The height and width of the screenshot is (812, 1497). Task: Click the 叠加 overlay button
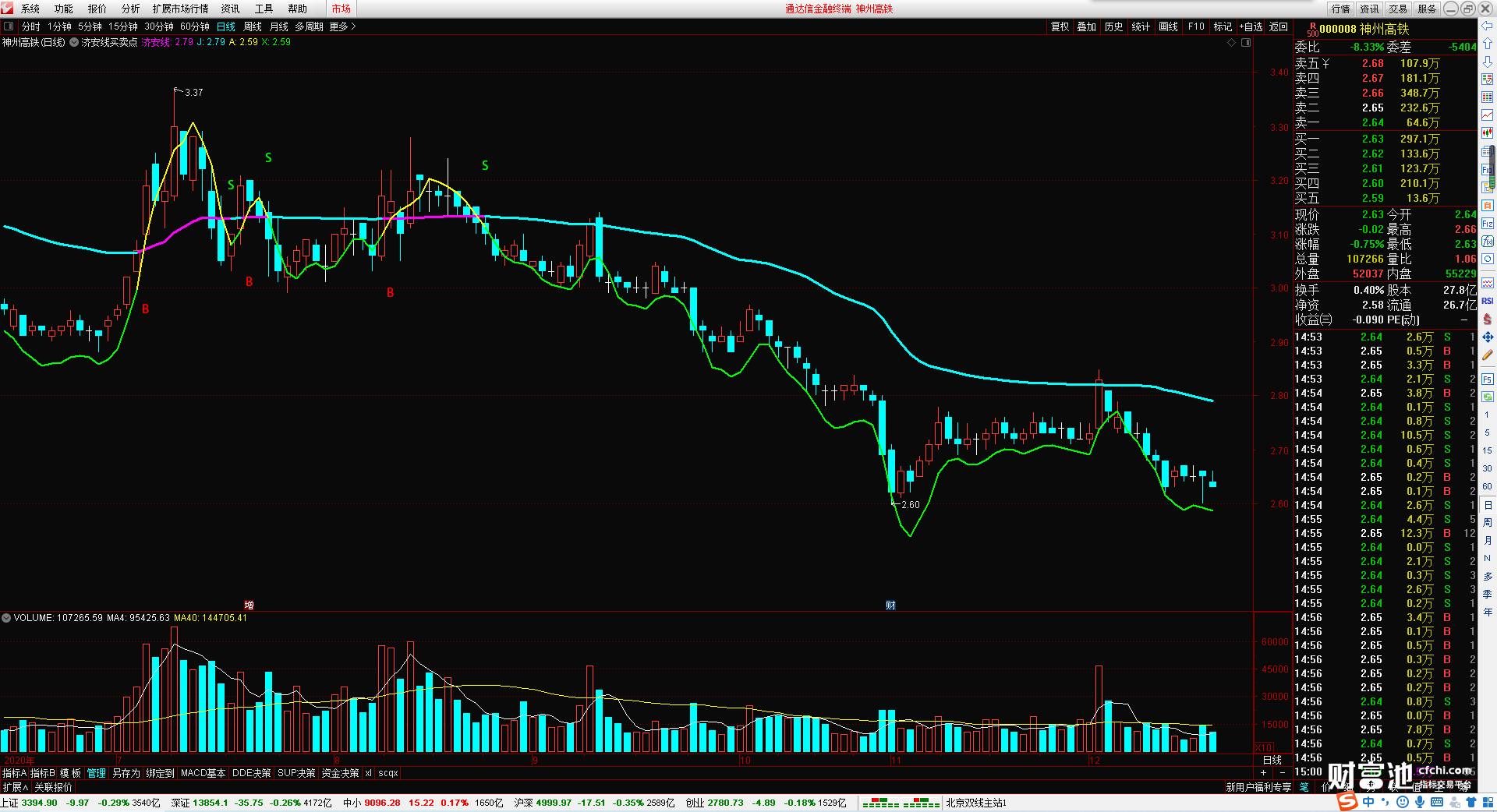[x=1086, y=26]
